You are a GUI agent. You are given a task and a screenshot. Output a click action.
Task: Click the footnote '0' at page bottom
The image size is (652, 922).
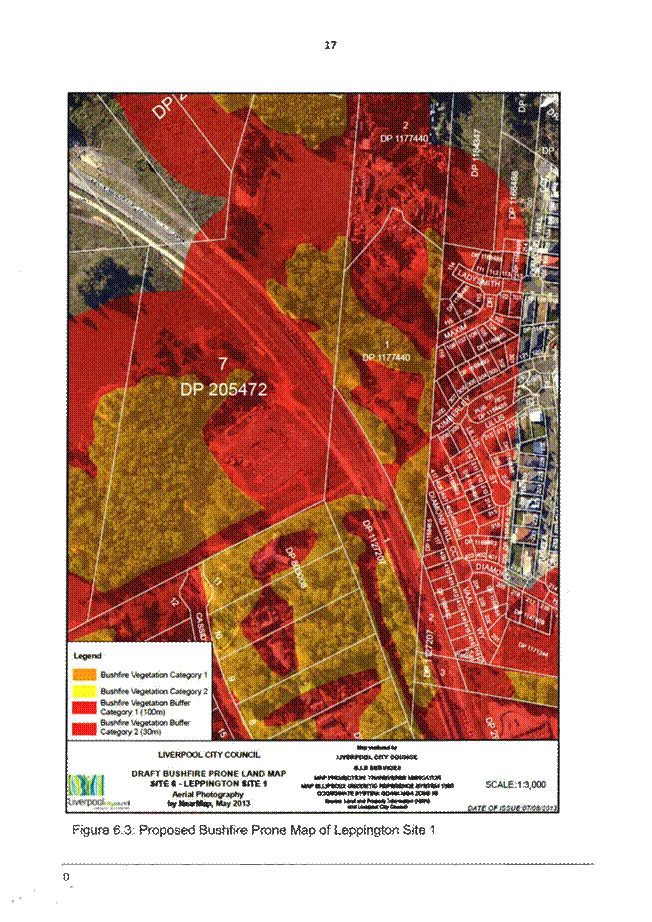(x=66, y=876)
